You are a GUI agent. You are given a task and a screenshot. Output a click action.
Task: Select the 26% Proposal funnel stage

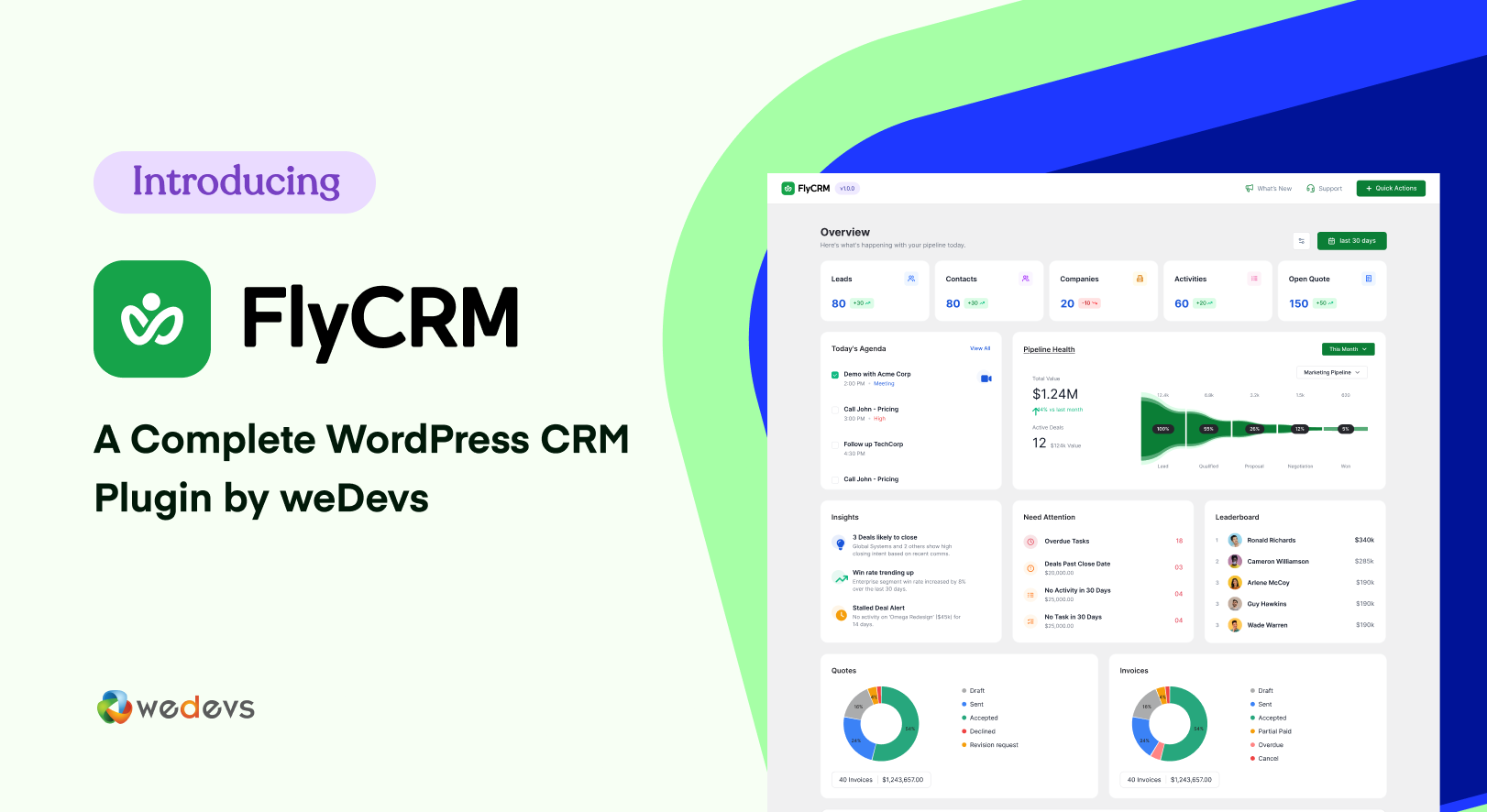(x=1254, y=429)
